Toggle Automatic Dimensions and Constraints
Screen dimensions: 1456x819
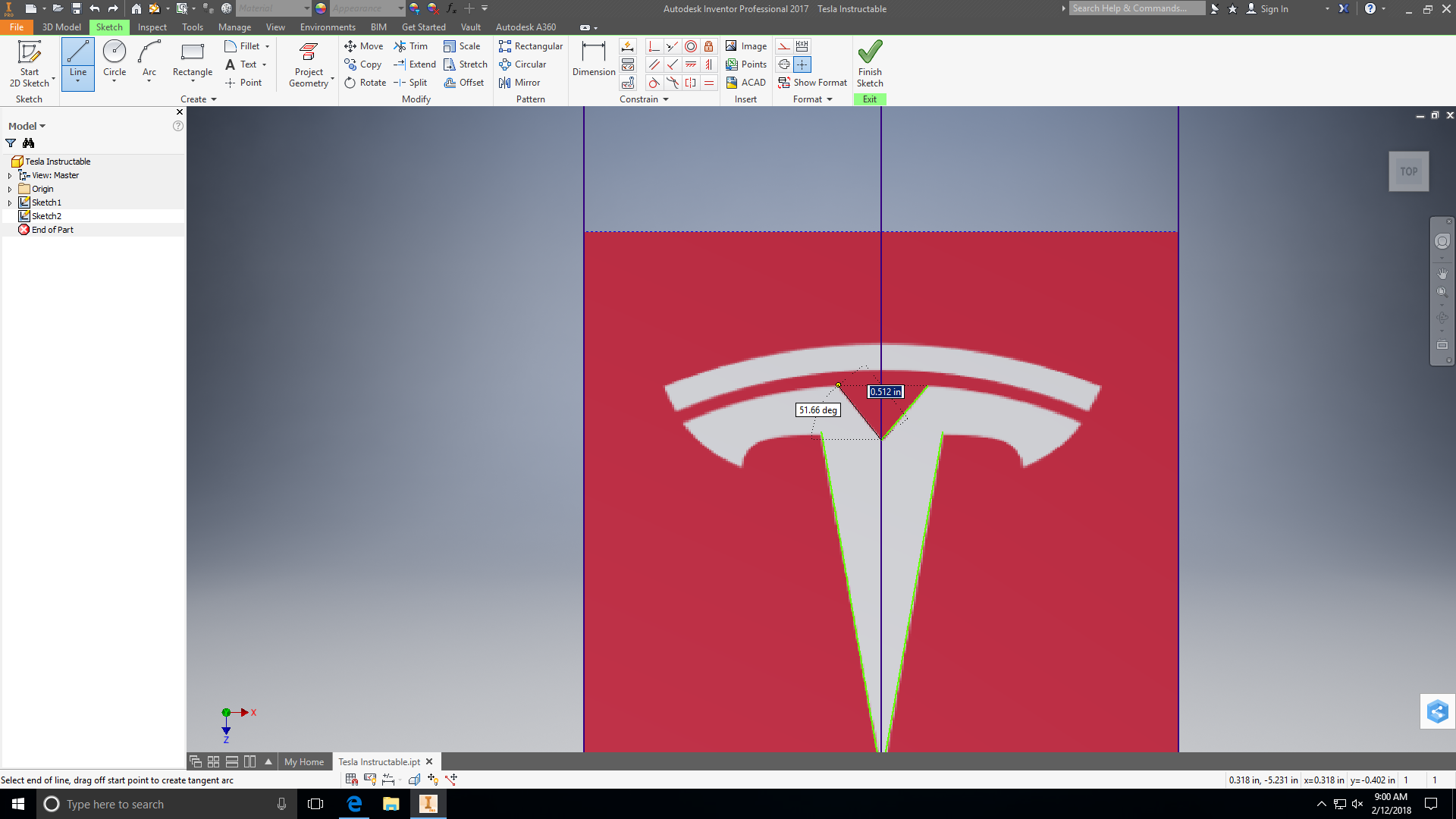click(628, 46)
